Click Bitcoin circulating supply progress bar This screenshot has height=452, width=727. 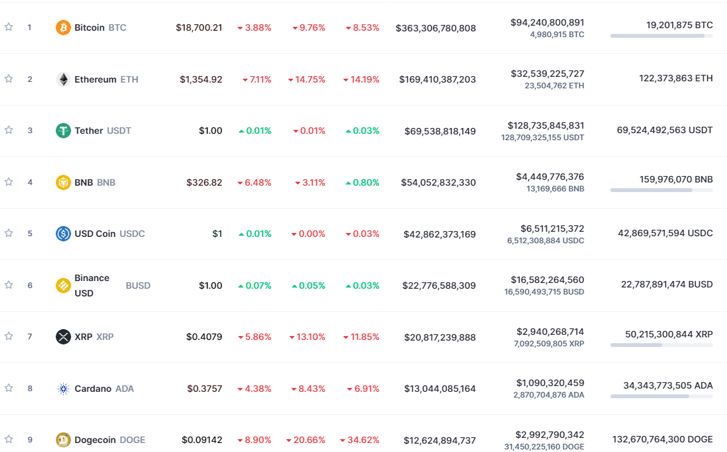pyautogui.click(x=661, y=36)
